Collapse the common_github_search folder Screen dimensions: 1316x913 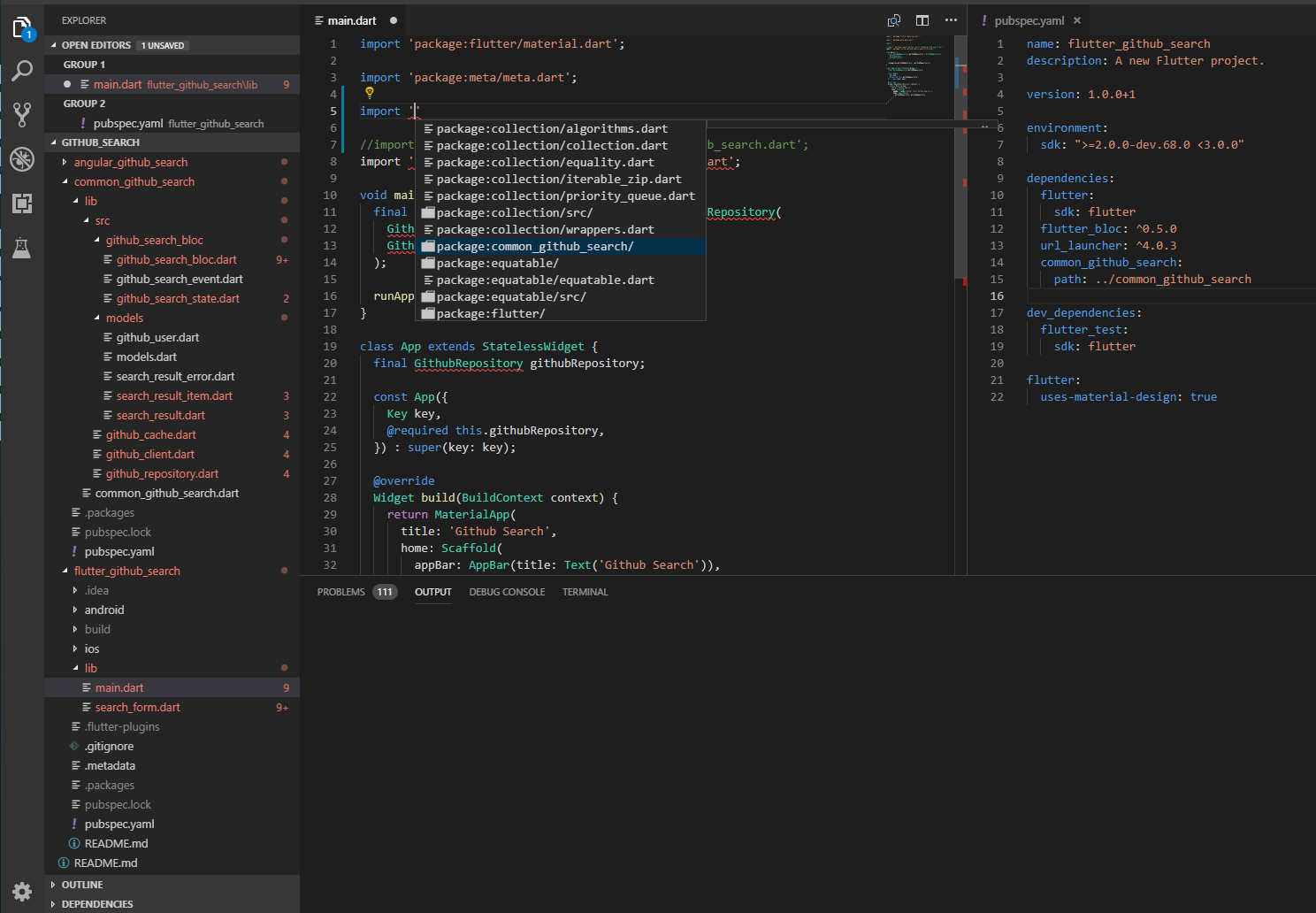(65, 181)
